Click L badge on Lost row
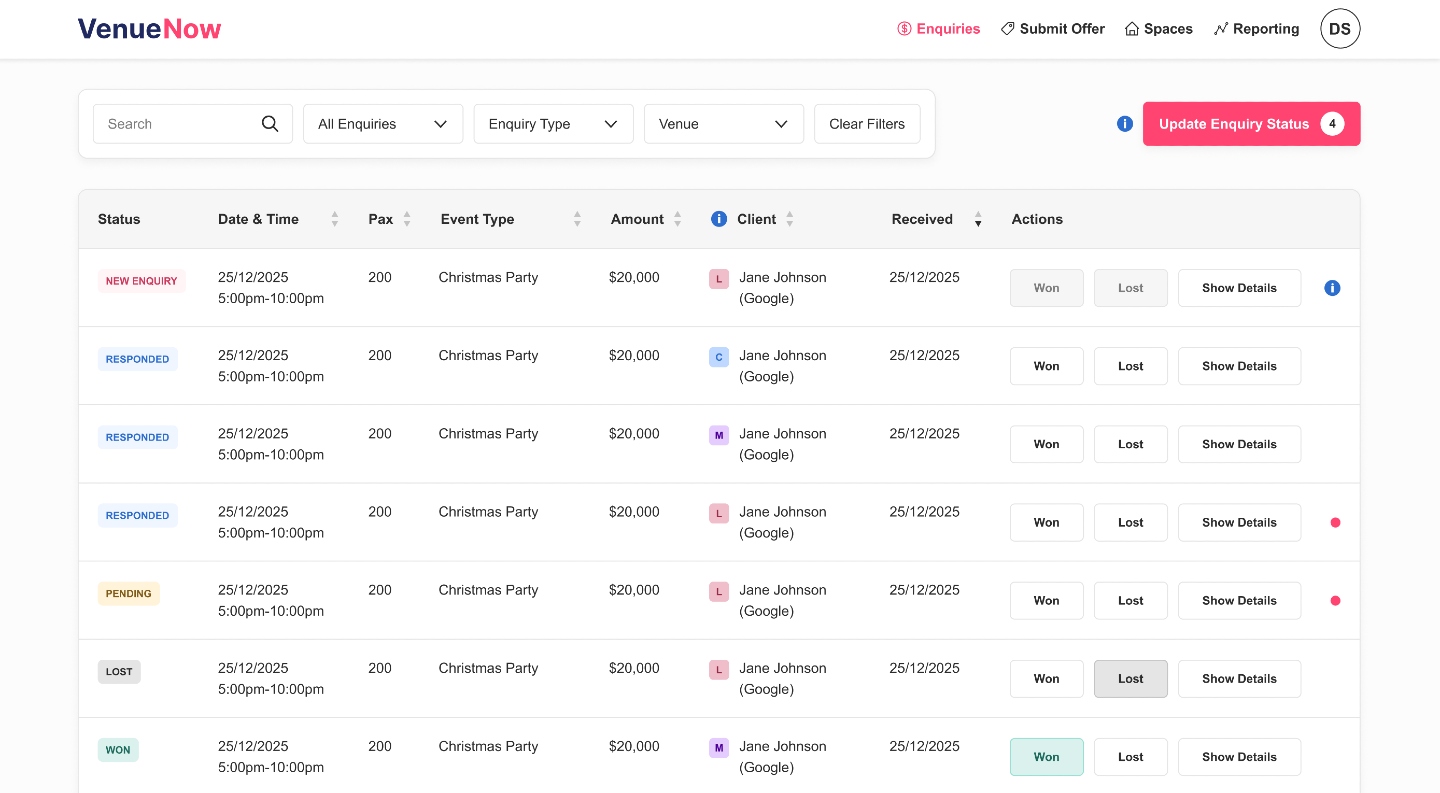 tap(719, 670)
